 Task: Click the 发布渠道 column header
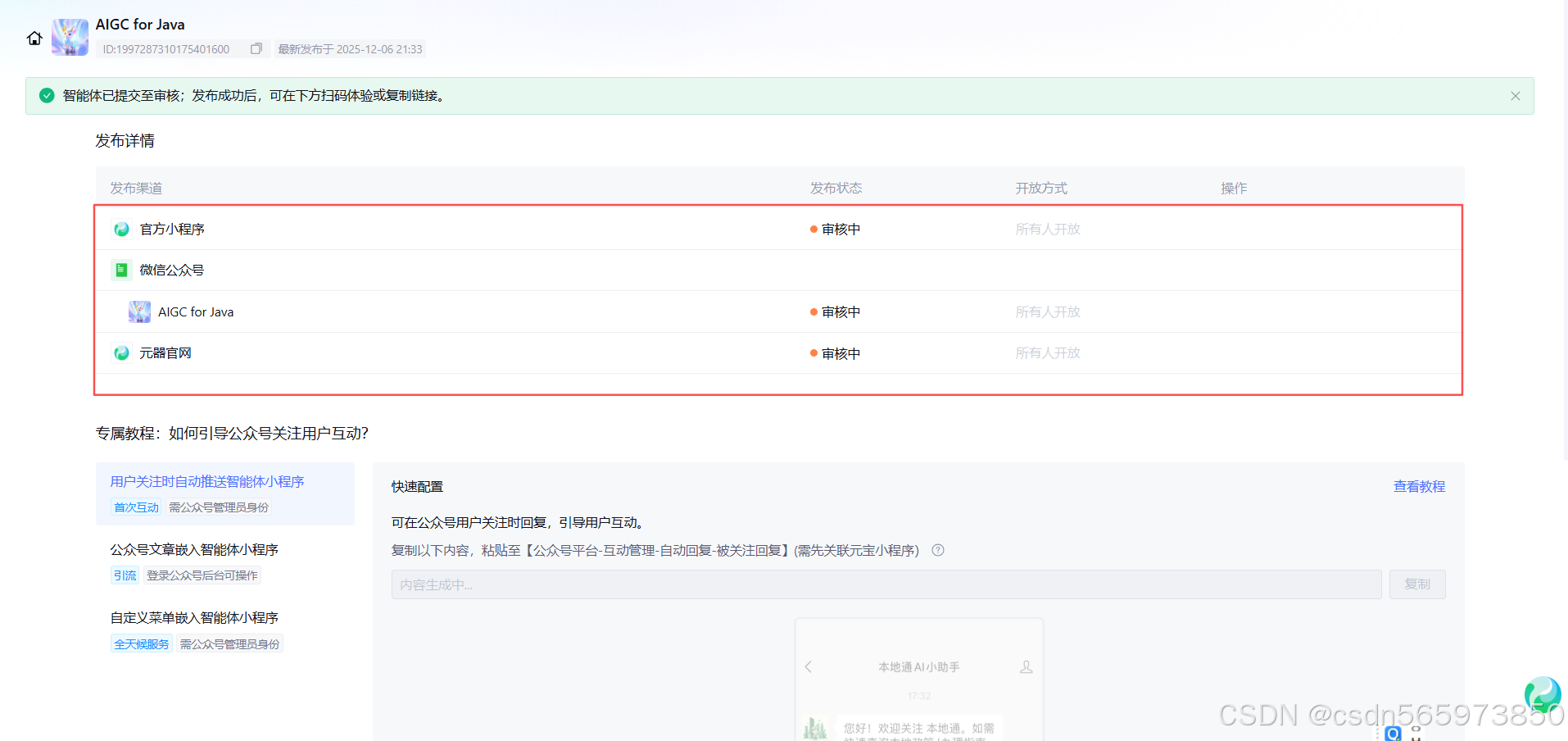click(x=136, y=189)
